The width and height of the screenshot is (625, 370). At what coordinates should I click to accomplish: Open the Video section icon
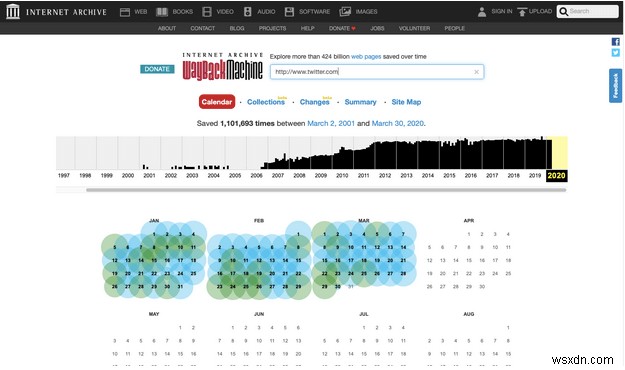point(207,12)
